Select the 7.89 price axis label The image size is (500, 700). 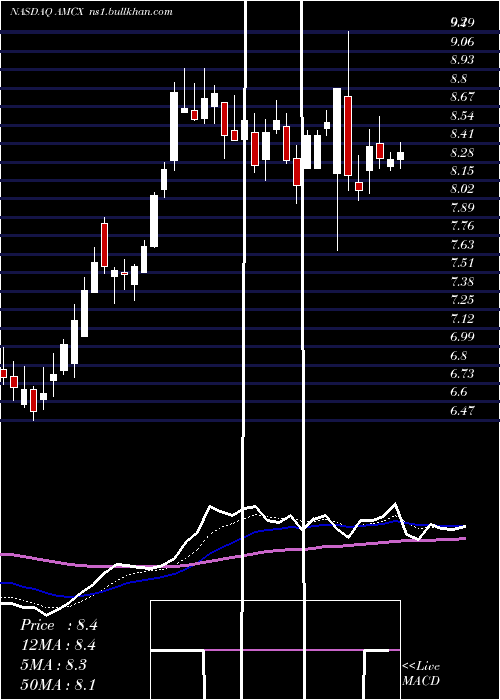pos(462,208)
